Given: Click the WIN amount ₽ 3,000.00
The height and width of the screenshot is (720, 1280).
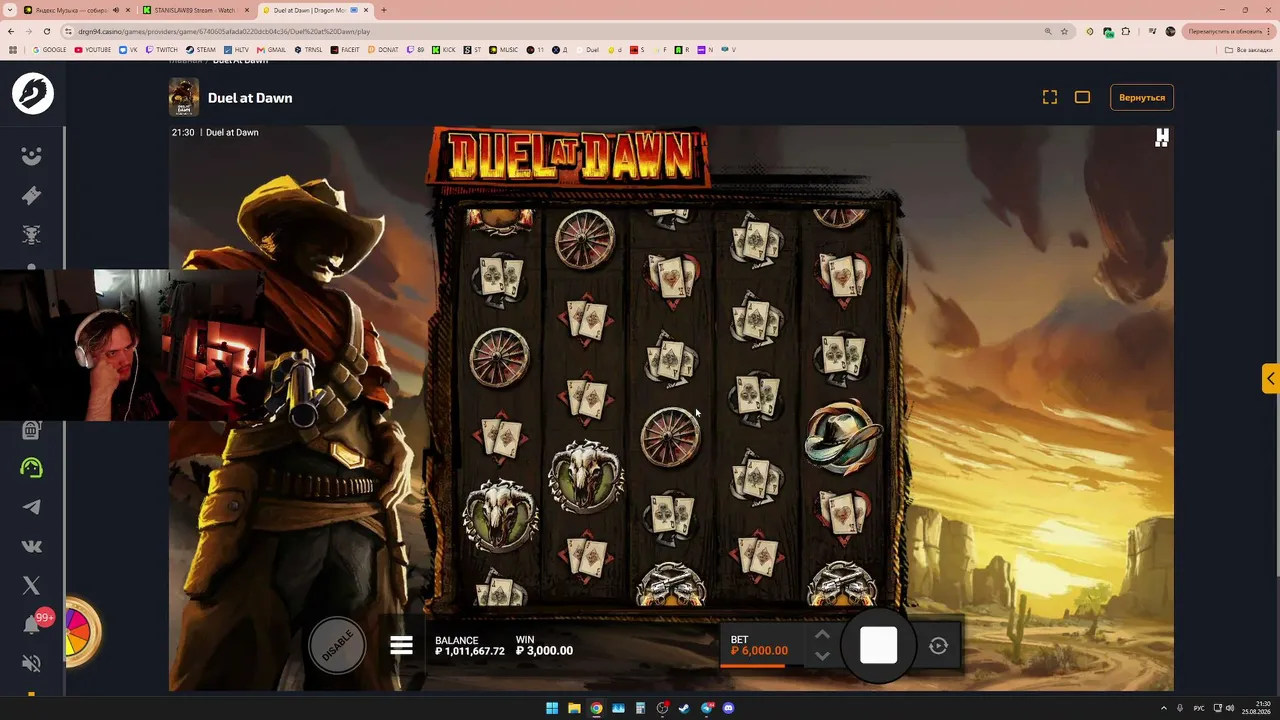Looking at the screenshot, I should tap(544, 651).
